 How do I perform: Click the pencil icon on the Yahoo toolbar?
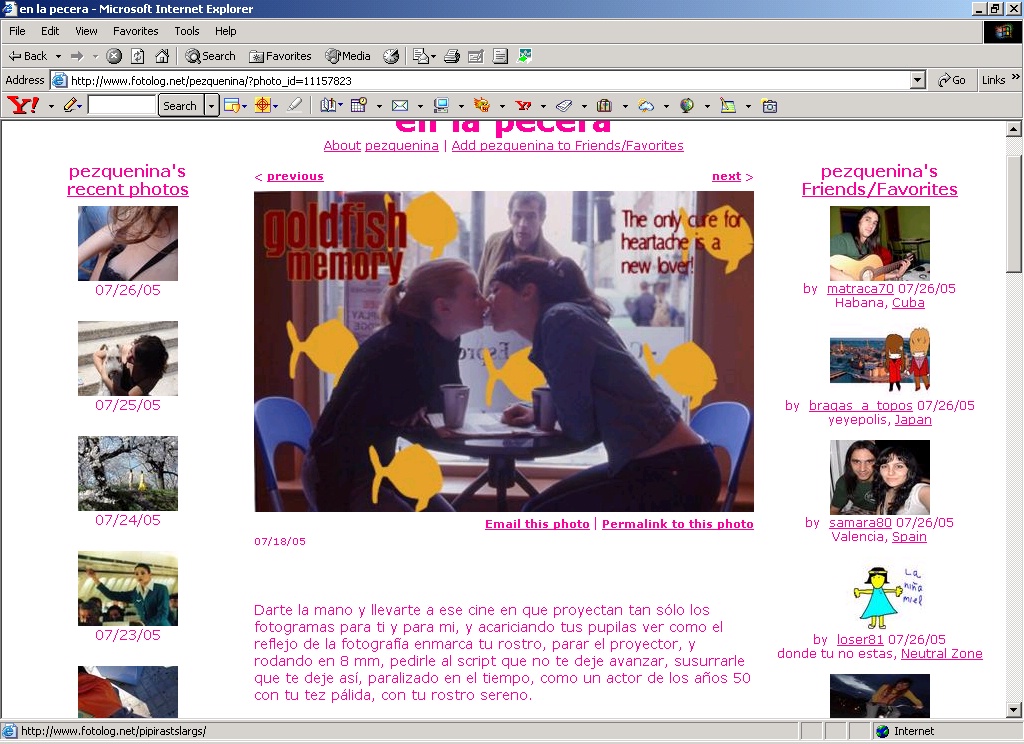71,105
